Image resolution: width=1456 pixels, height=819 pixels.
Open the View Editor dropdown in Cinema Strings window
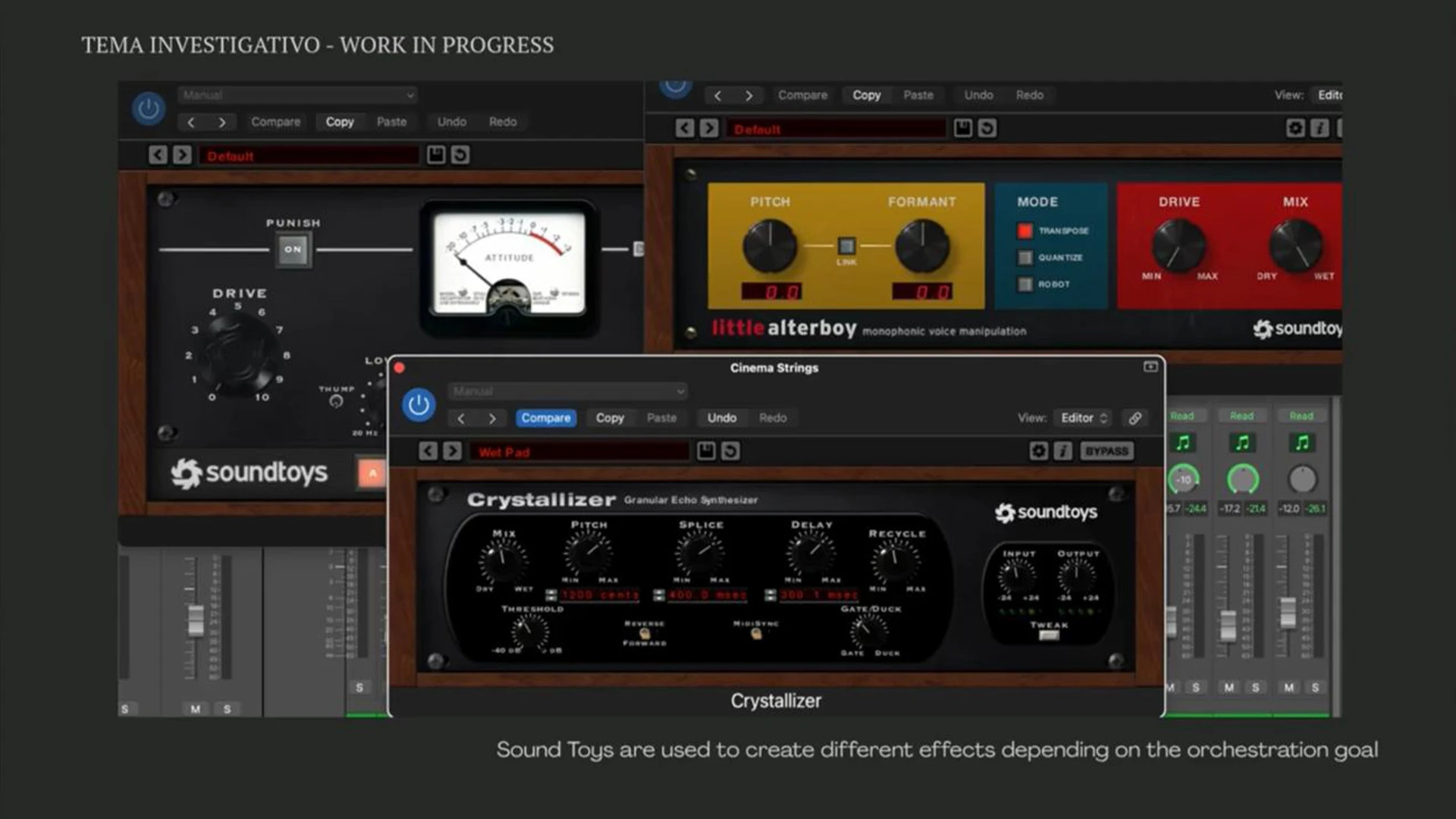tap(1084, 418)
